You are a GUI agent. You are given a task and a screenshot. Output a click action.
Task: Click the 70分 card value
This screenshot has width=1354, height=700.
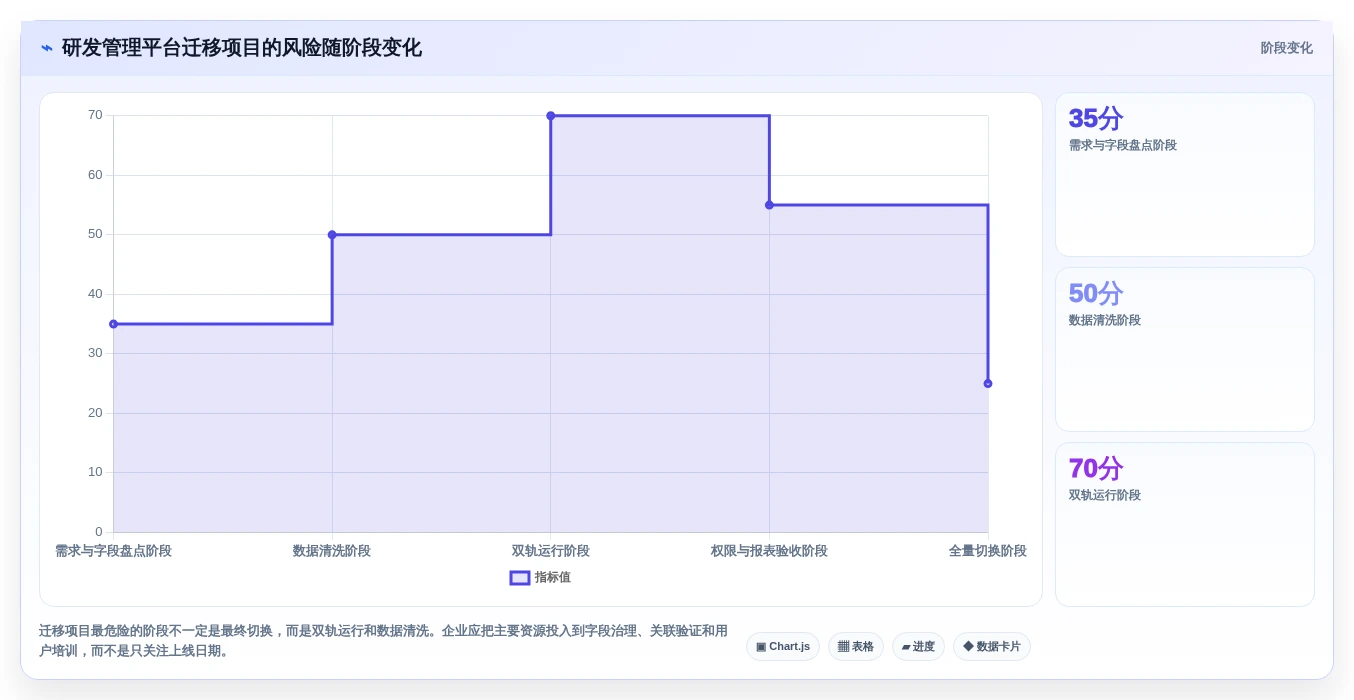pos(1095,468)
